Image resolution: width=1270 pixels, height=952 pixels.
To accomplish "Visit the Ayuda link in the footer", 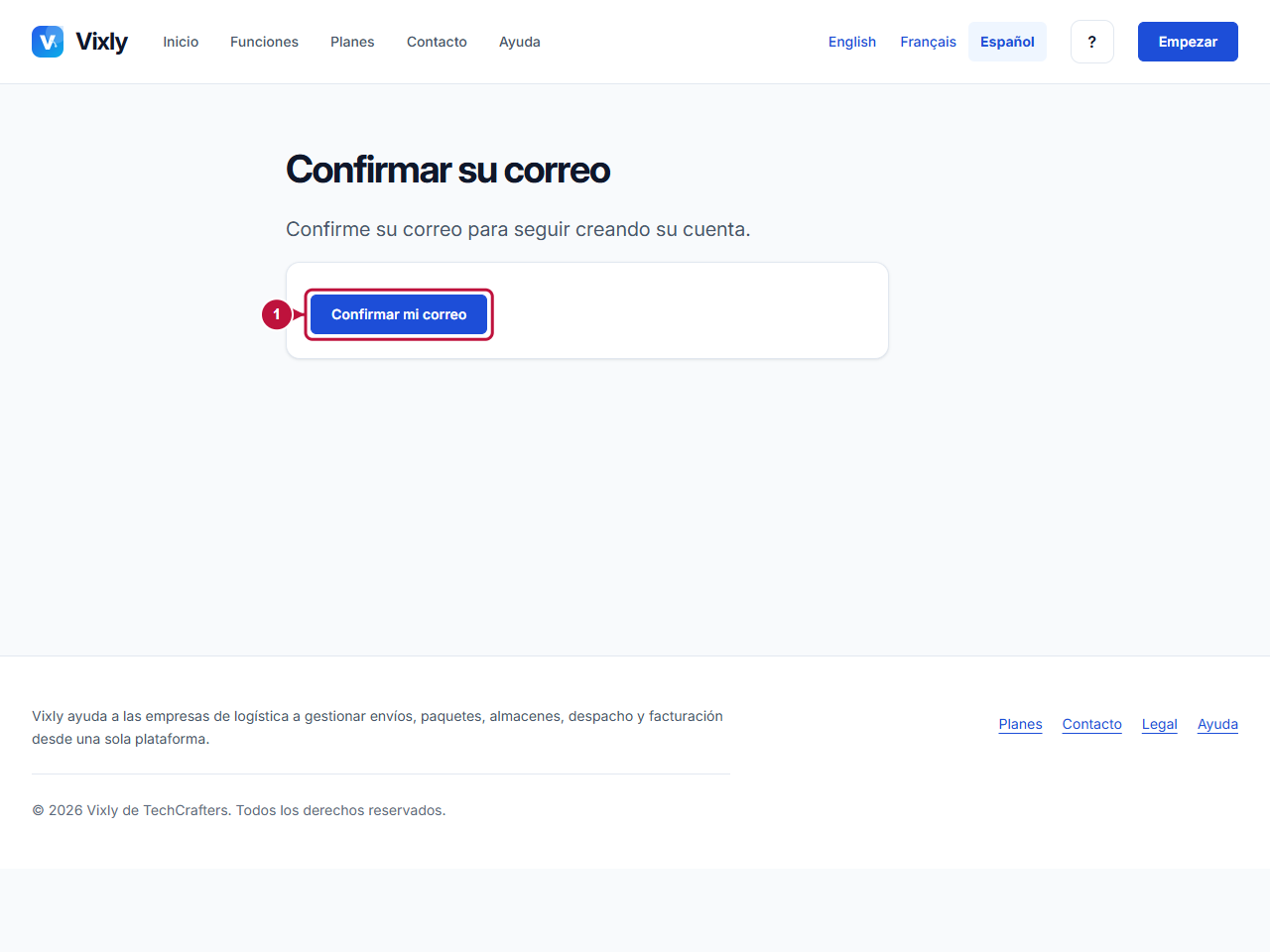I will (1217, 724).
